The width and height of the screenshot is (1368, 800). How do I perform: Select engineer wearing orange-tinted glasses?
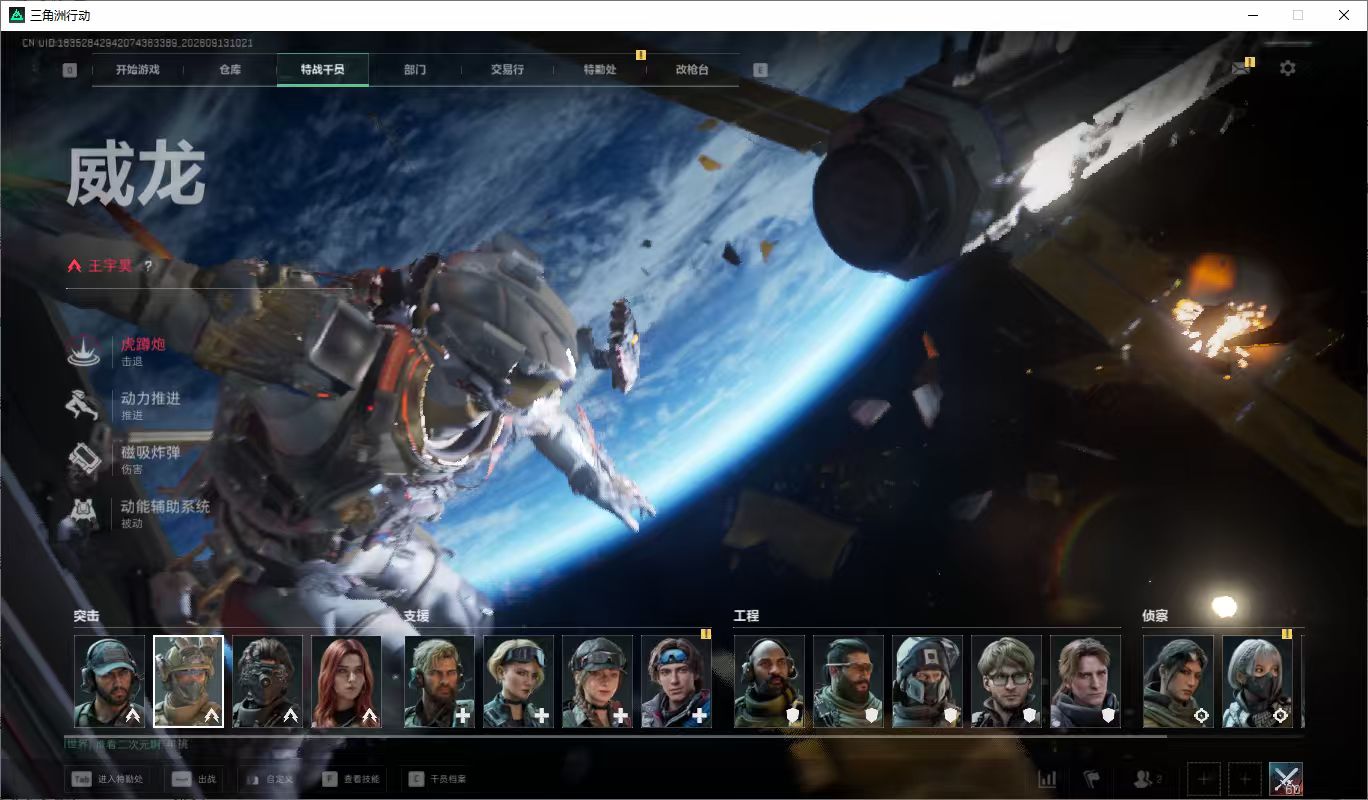pos(849,682)
